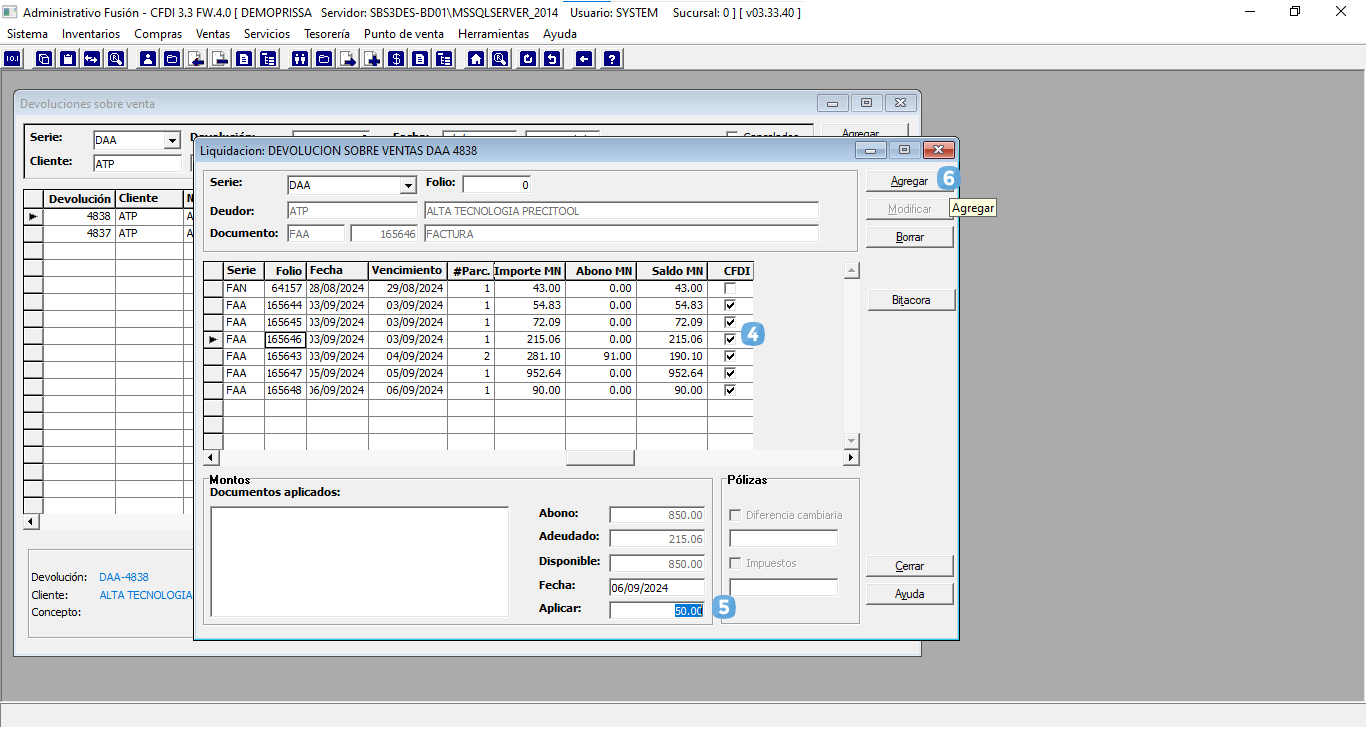Open the Tesorería menu
1366x729 pixels.
pyautogui.click(x=327, y=34)
